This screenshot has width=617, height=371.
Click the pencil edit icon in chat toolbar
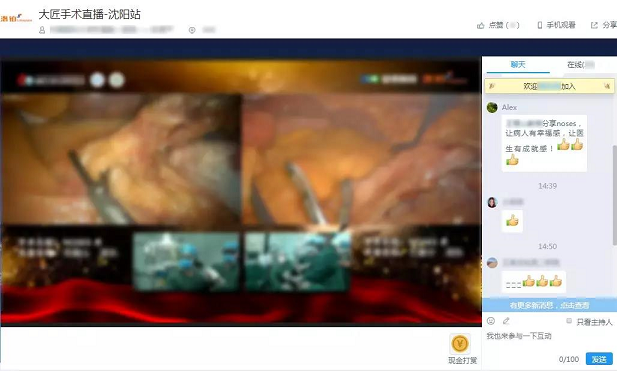tap(506, 321)
